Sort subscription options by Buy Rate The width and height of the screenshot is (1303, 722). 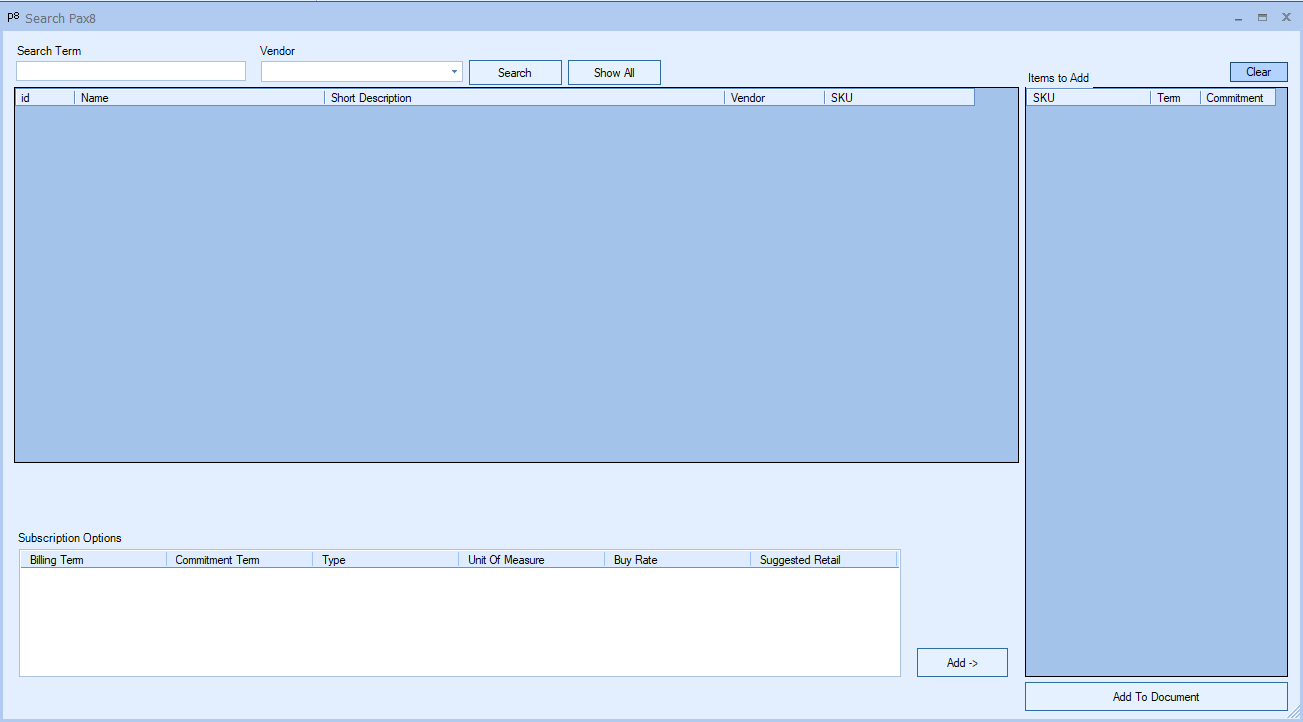677,560
